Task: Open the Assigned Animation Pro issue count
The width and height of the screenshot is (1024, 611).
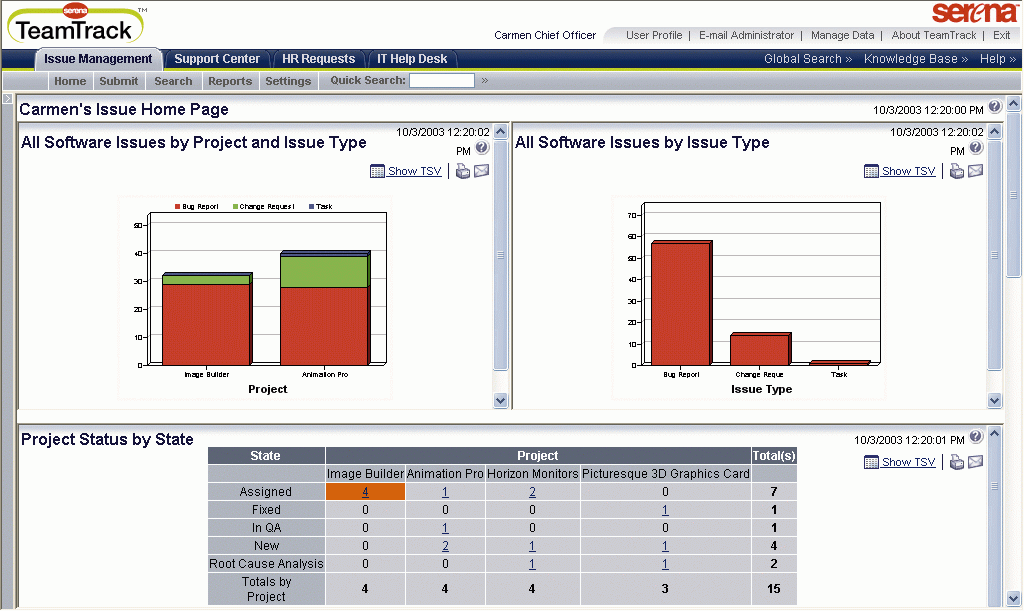Action: [x=445, y=492]
